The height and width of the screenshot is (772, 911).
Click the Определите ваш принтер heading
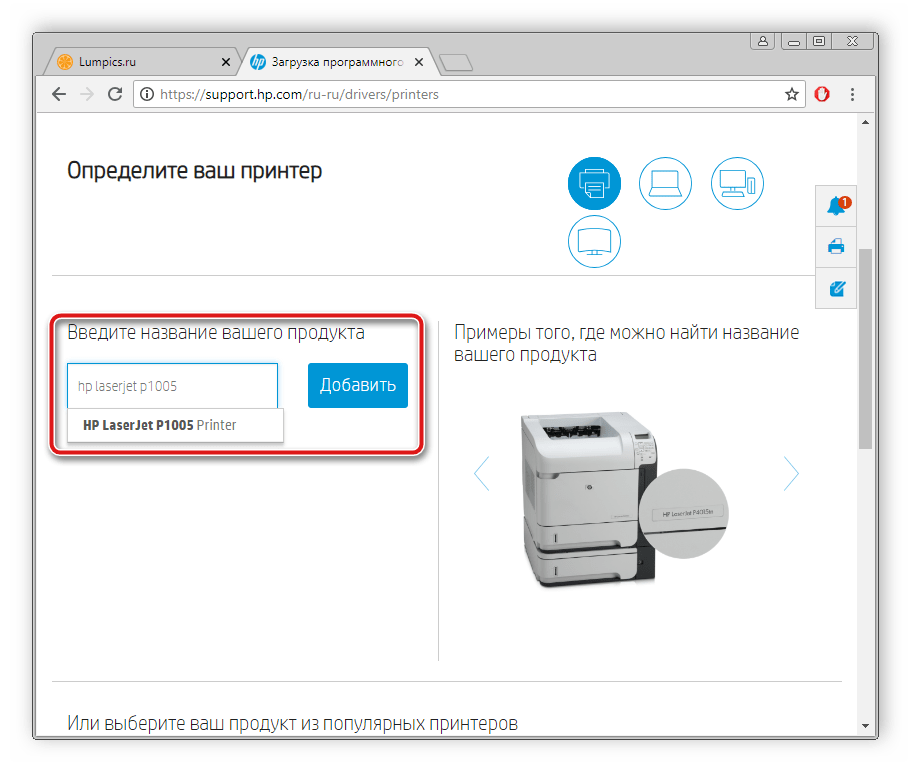coord(195,171)
